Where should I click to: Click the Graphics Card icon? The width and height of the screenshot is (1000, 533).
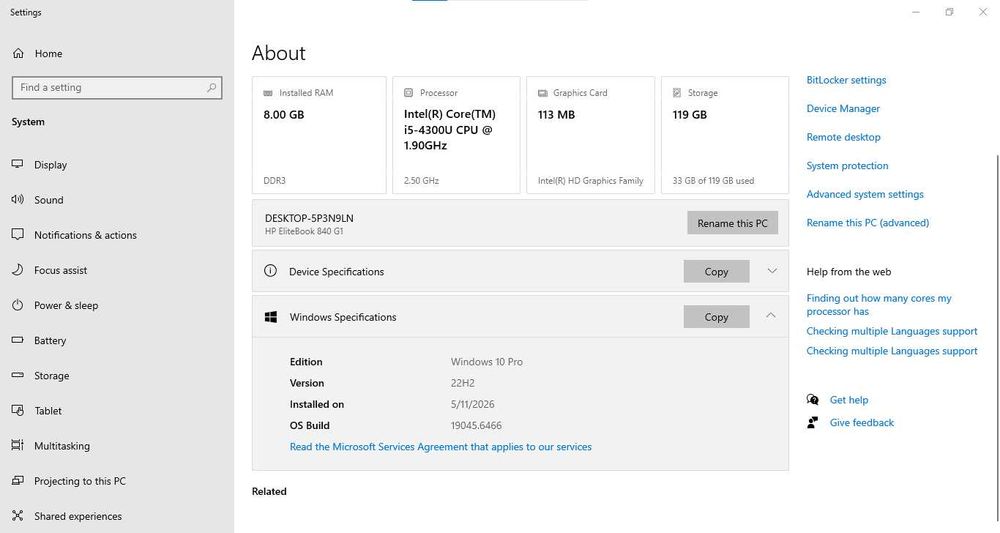542,93
